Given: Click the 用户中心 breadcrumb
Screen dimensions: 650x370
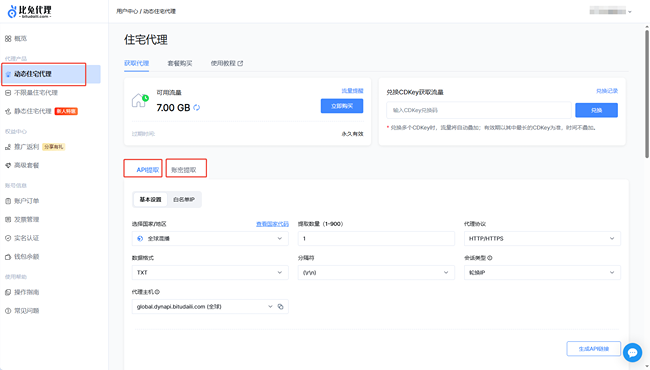Looking at the screenshot, I should pos(127,11).
